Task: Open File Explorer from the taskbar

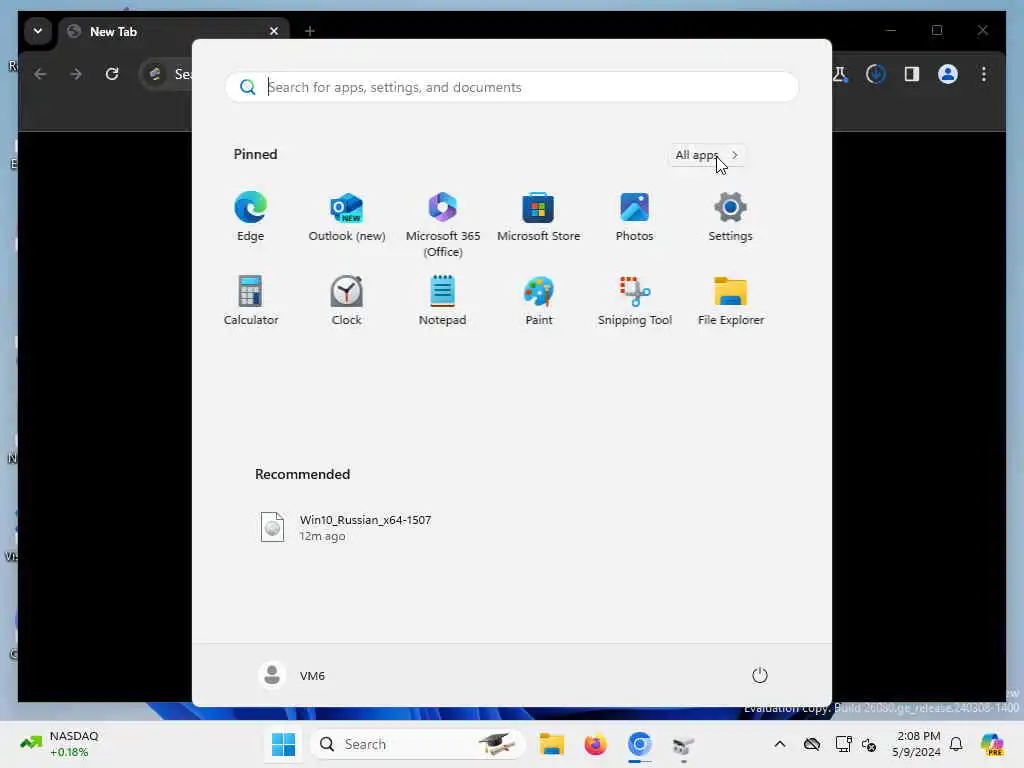Action: coord(551,744)
